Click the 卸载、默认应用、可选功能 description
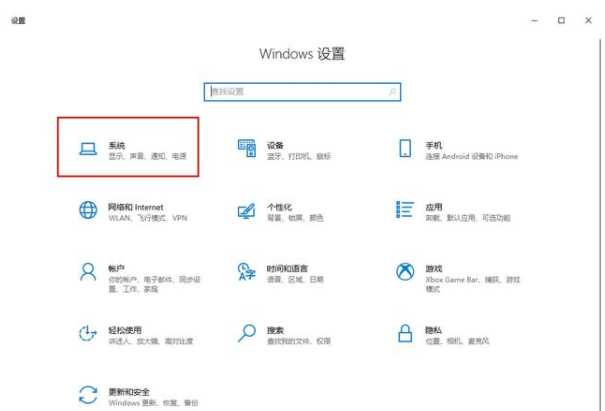This screenshot has height=411, width=605. click(x=468, y=218)
